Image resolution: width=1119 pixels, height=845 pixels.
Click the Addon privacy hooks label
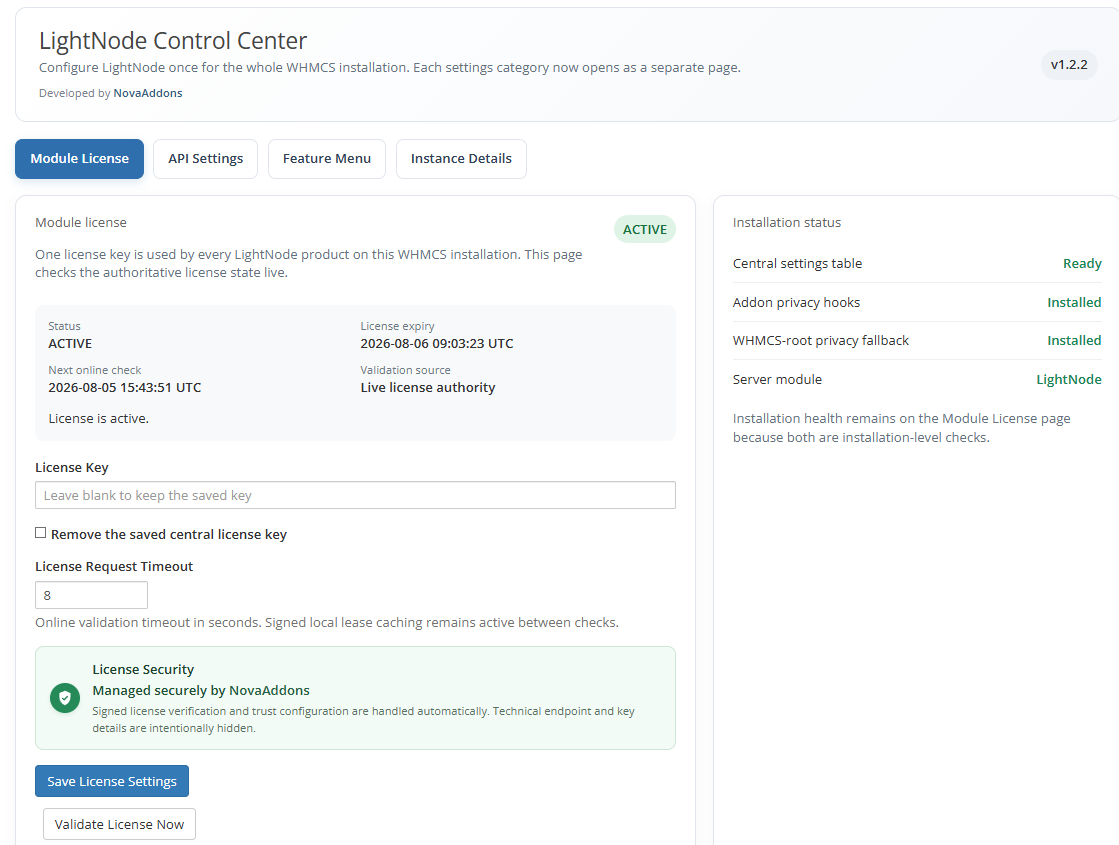click(x=796, y=303)
